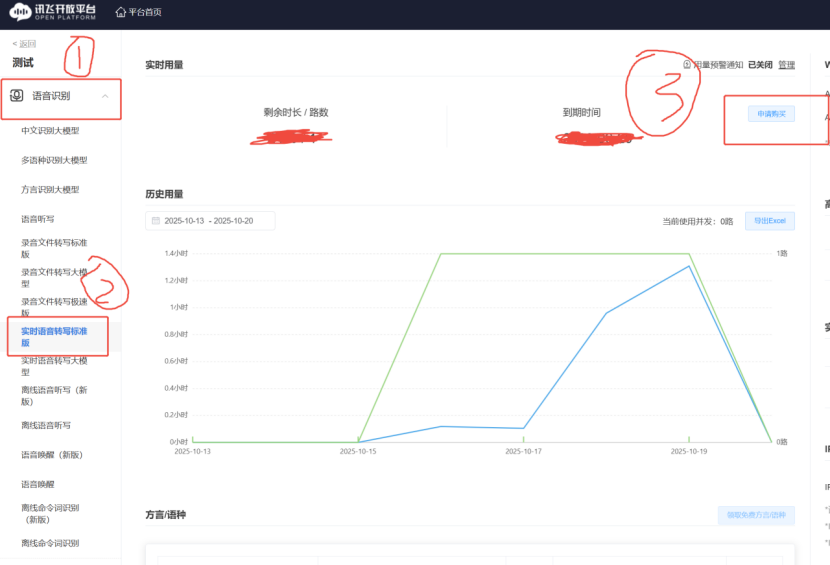Click the chart data point at 2025-10-19
Image resolution: width=830 pixels, height=565 pixels.
pos(688,266)
